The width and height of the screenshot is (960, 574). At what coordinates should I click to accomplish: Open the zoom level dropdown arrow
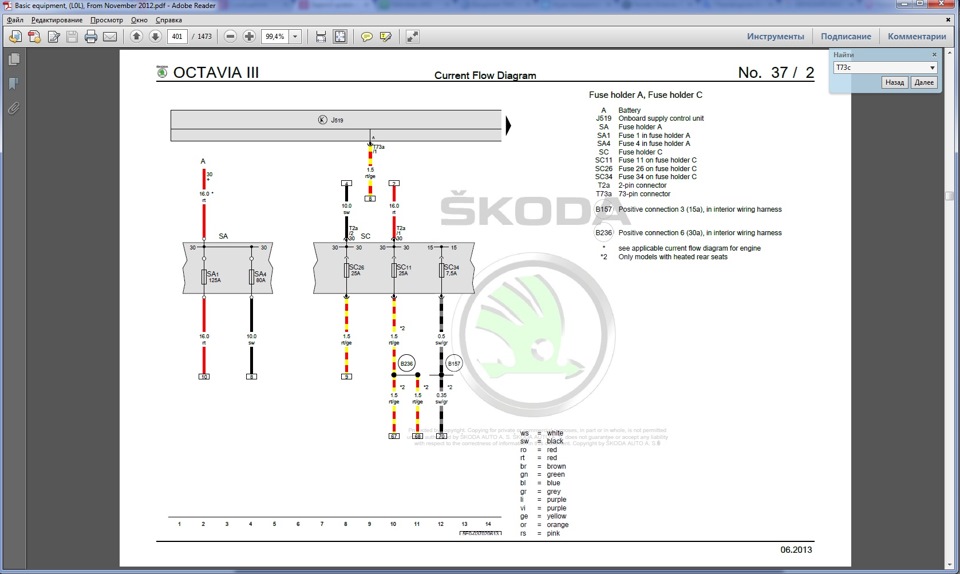(x=295, y=37)
